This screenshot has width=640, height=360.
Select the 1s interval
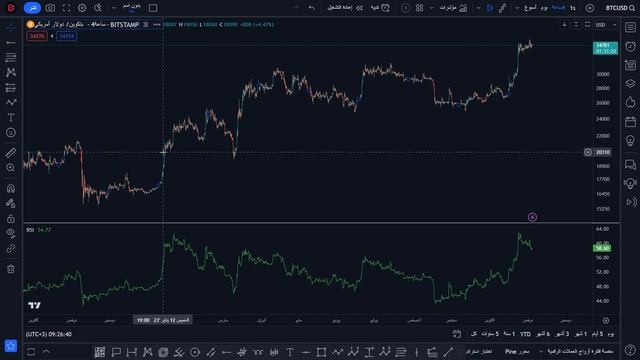click(x=573, y=8)
